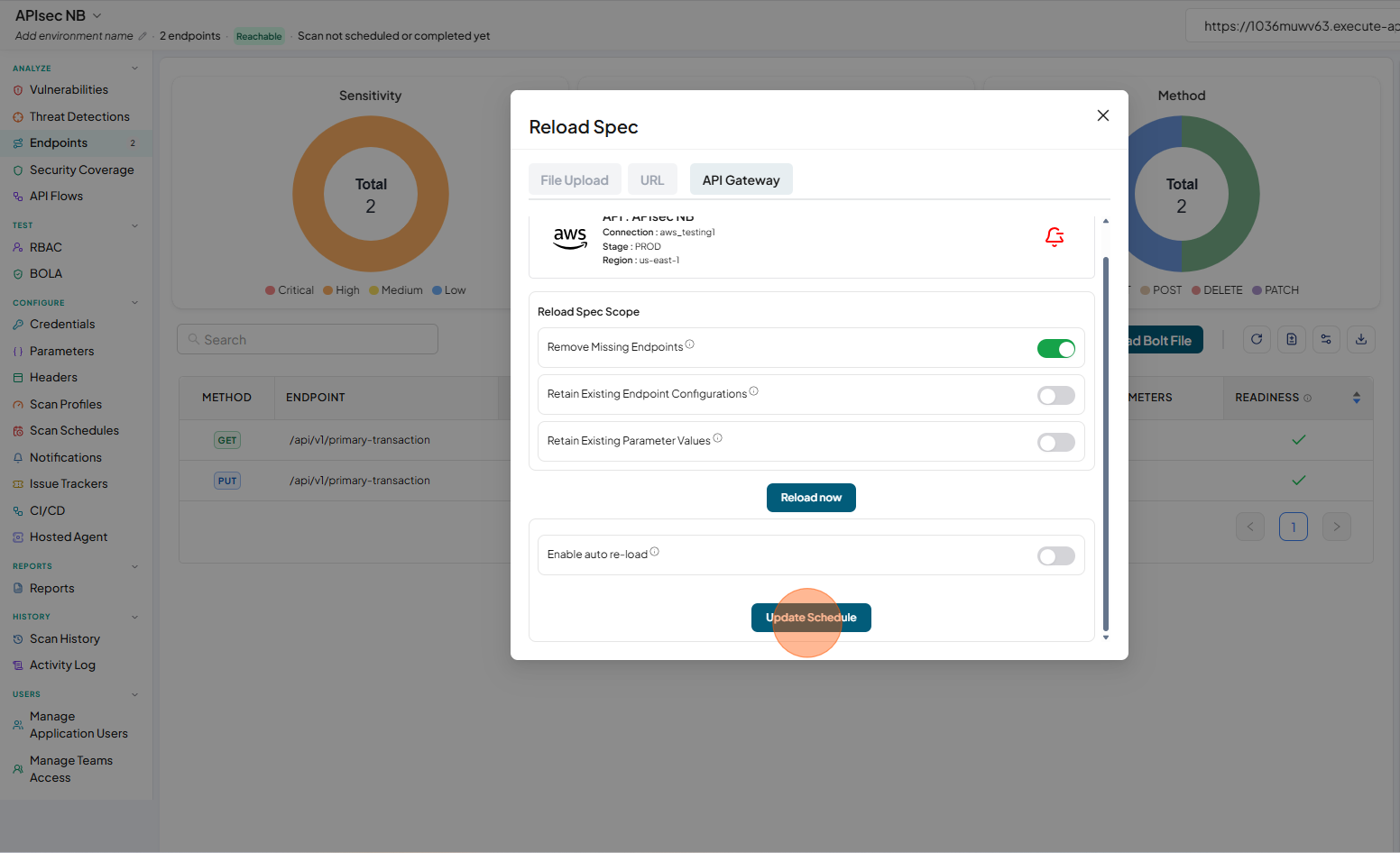Click info icon beside Enable auto re-load
1400x853 pixels.
pyautogui.click(x=655, y=552)
